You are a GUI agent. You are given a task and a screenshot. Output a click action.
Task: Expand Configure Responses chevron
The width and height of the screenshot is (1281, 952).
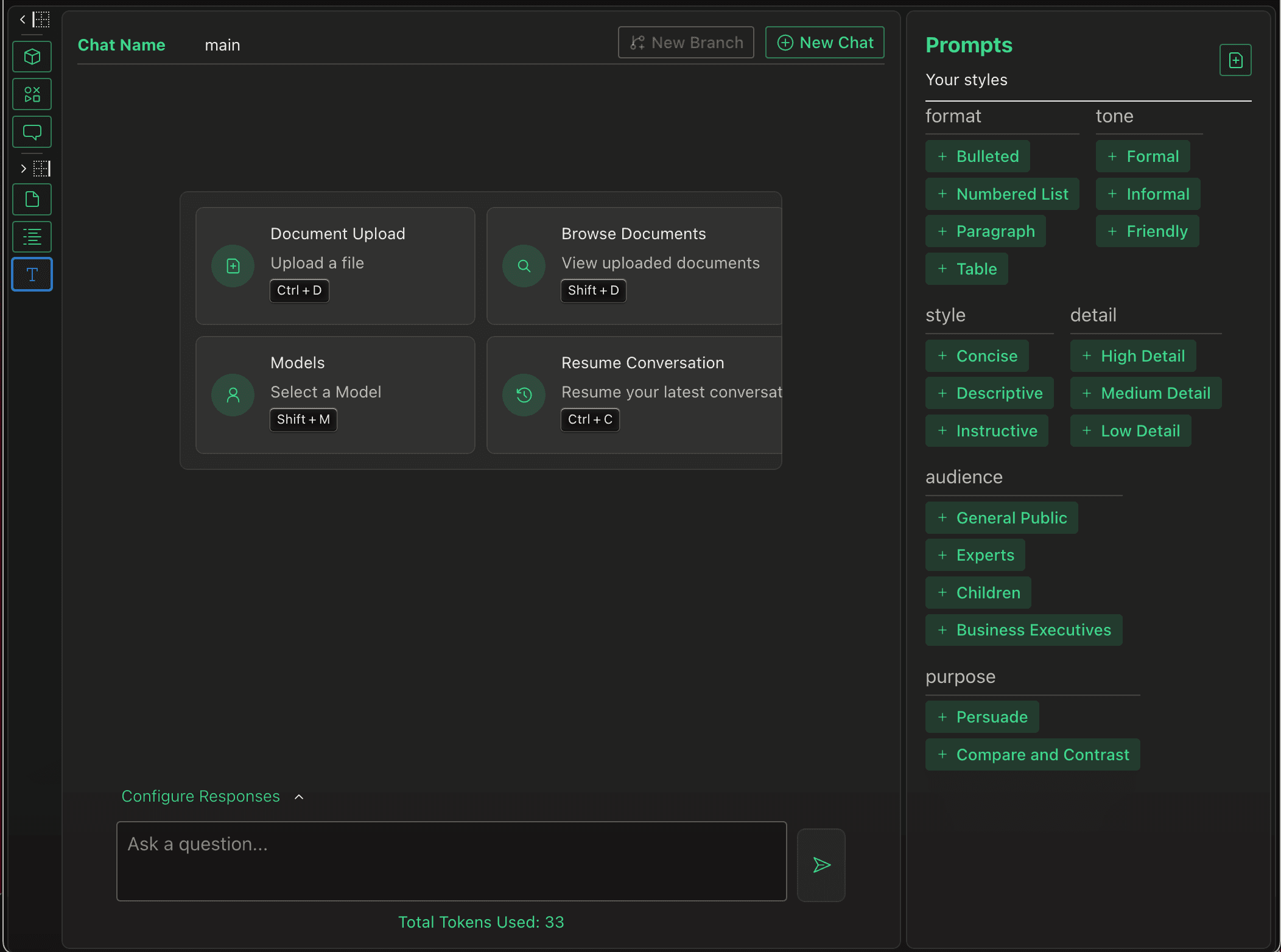299,797
